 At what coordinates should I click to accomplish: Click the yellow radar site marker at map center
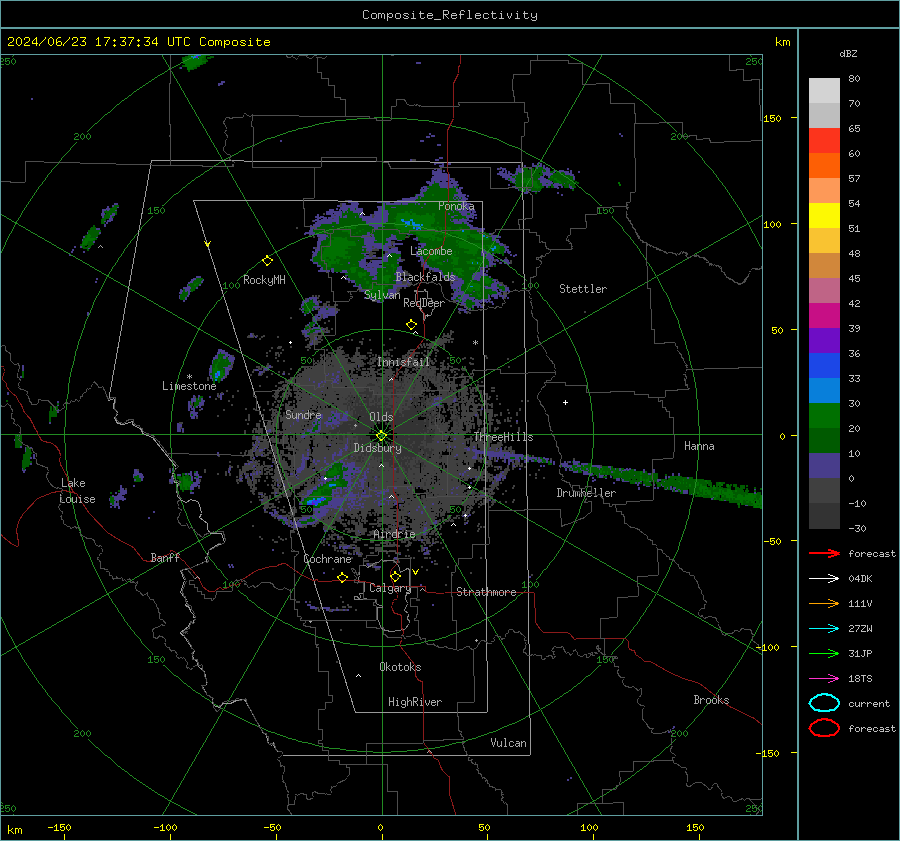[x=381, y=436]
